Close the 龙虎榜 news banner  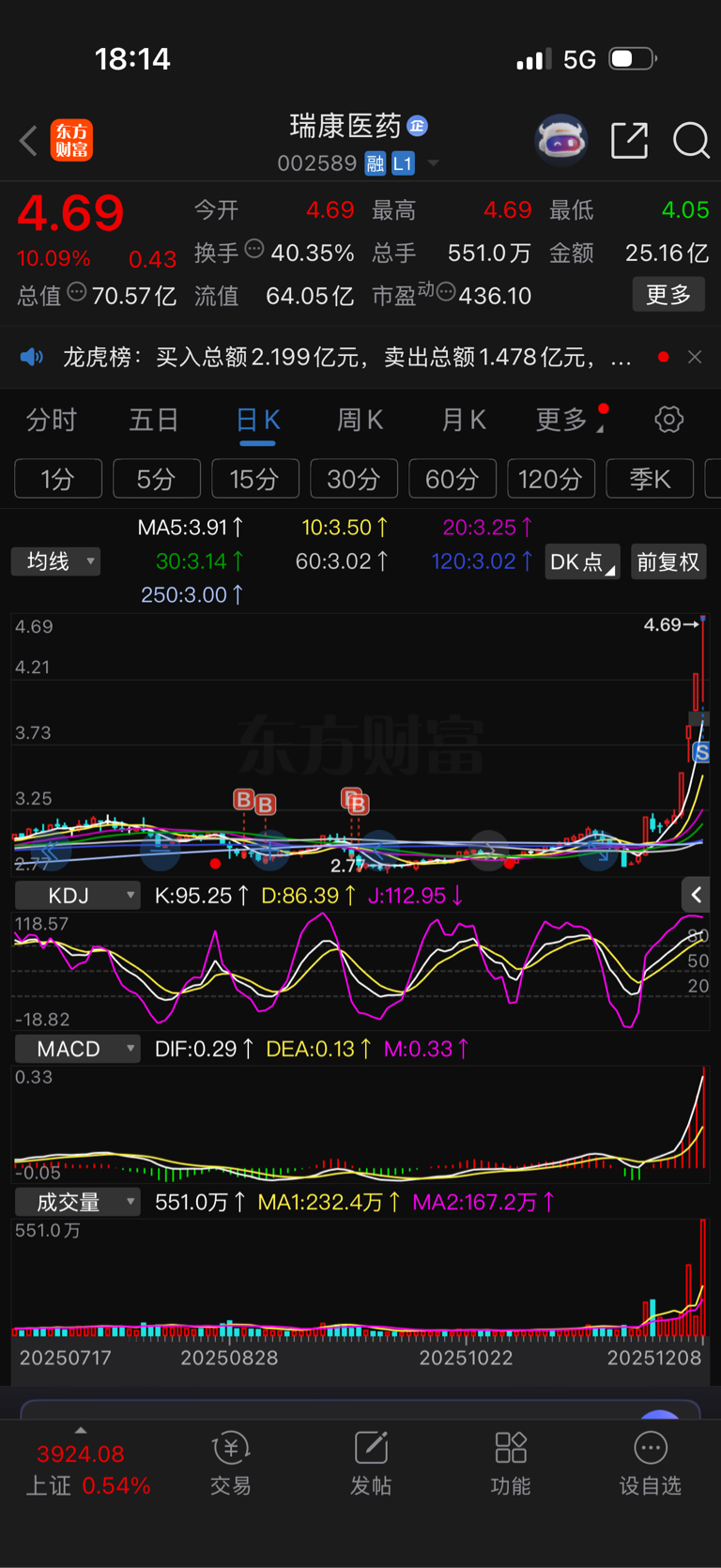(695, 357)
